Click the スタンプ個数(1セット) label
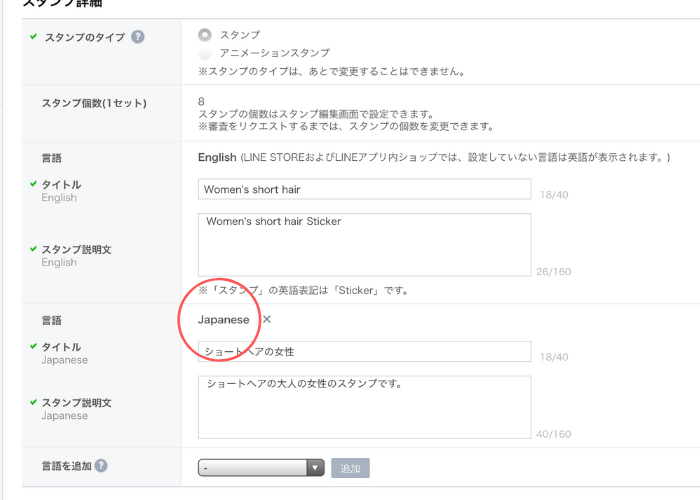 coord(89,103)
